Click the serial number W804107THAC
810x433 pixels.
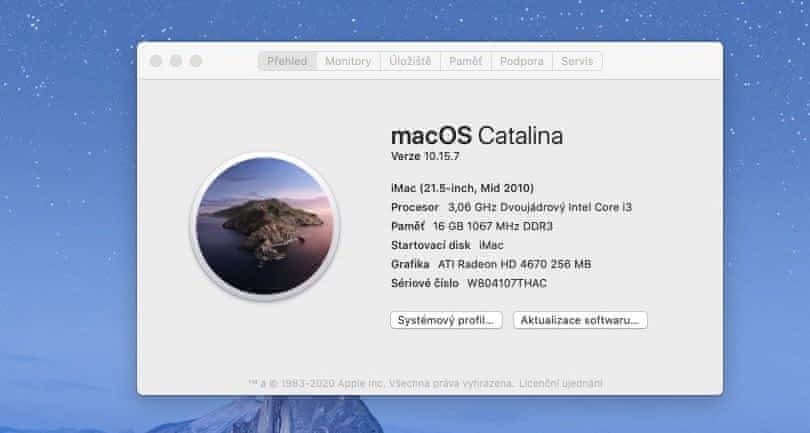(507, 283)
